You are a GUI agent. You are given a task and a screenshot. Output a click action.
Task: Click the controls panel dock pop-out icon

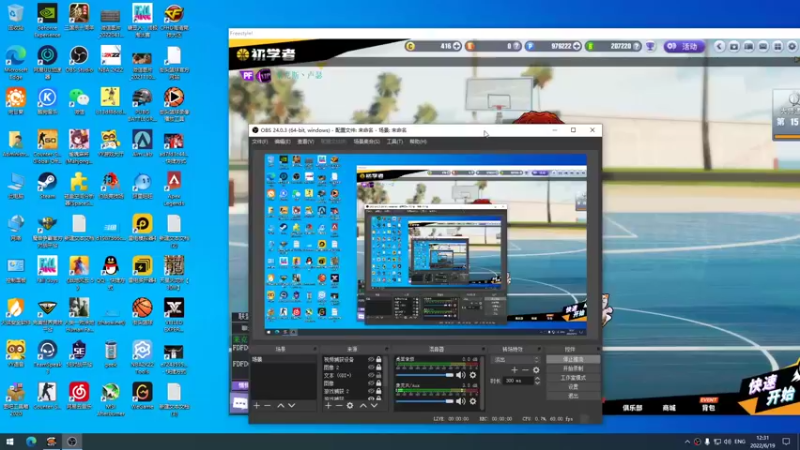[599, 349]
